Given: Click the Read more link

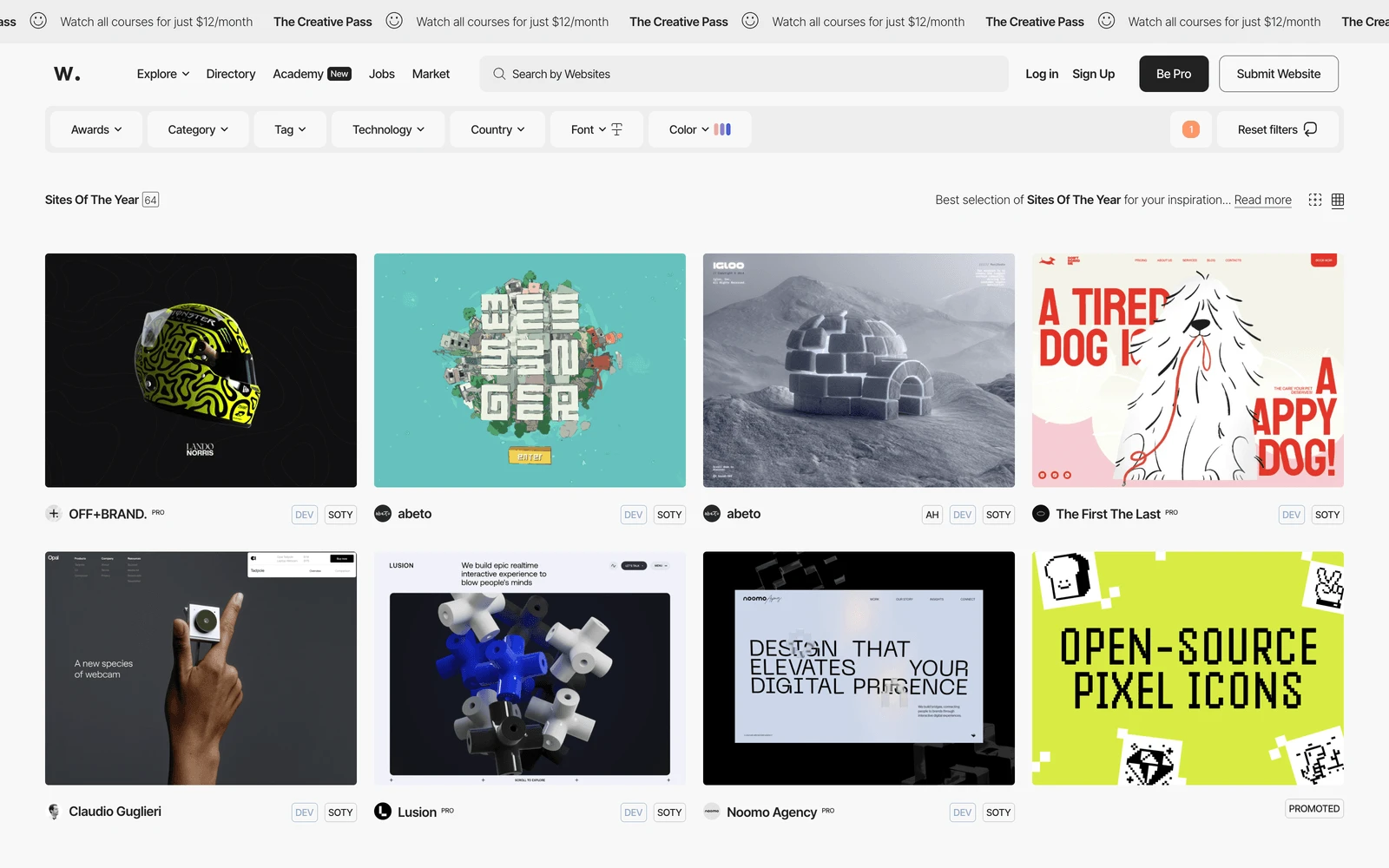Looking at the screenshot, I should pyautogui.click(x=1263, y=200).
